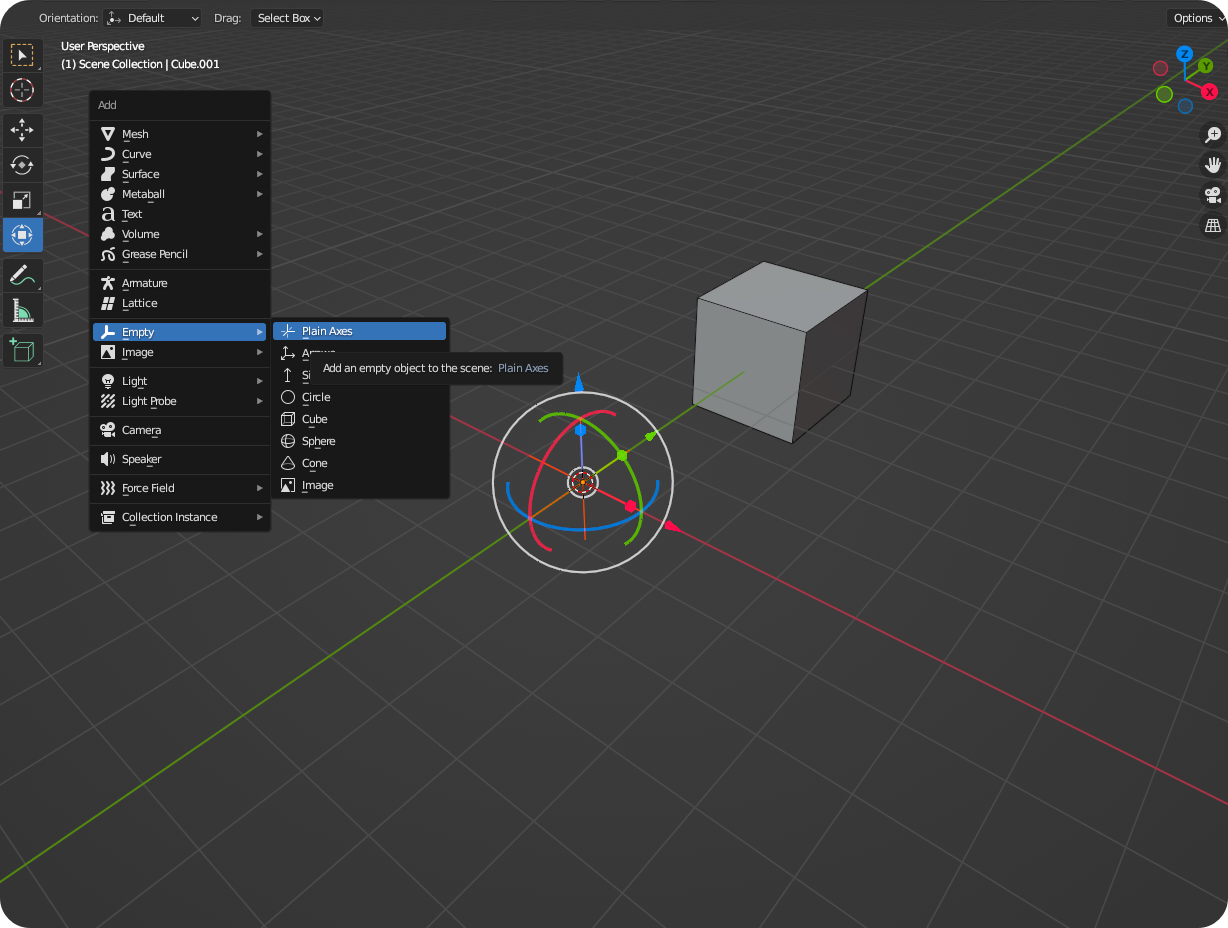Expand the Curve submenu
The height and width of the screenshot is (928, 1228).
click(x=181, y=154)
